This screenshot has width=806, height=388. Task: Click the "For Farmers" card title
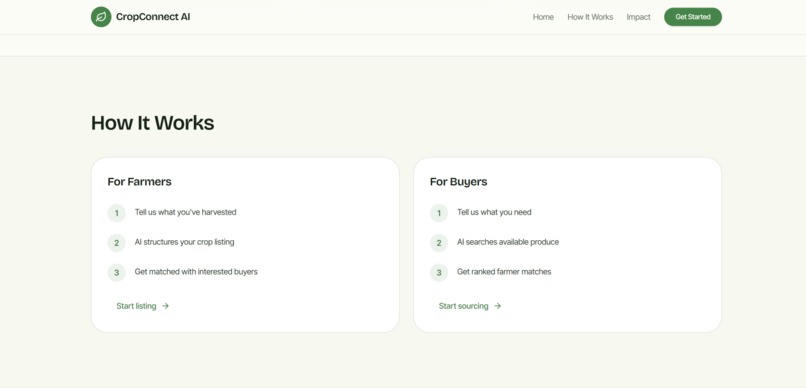coord(139,181)
